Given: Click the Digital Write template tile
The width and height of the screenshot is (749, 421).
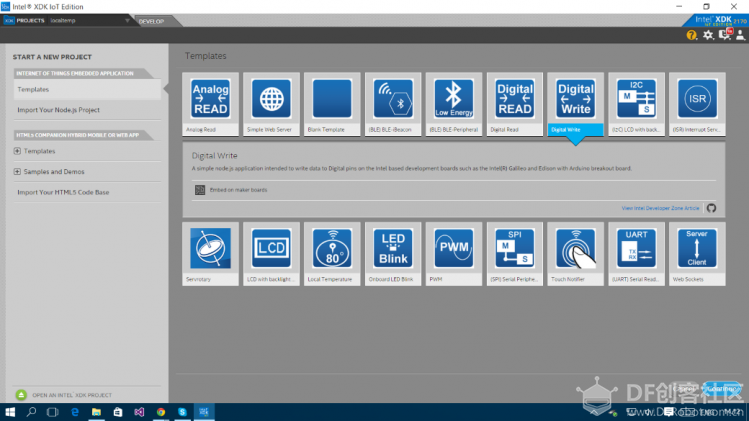Looking at the screenshot, I should [576, 104].
